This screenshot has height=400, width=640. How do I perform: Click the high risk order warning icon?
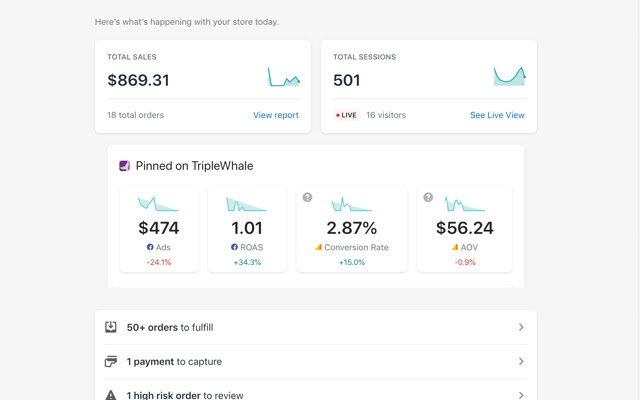coord(111,395)
